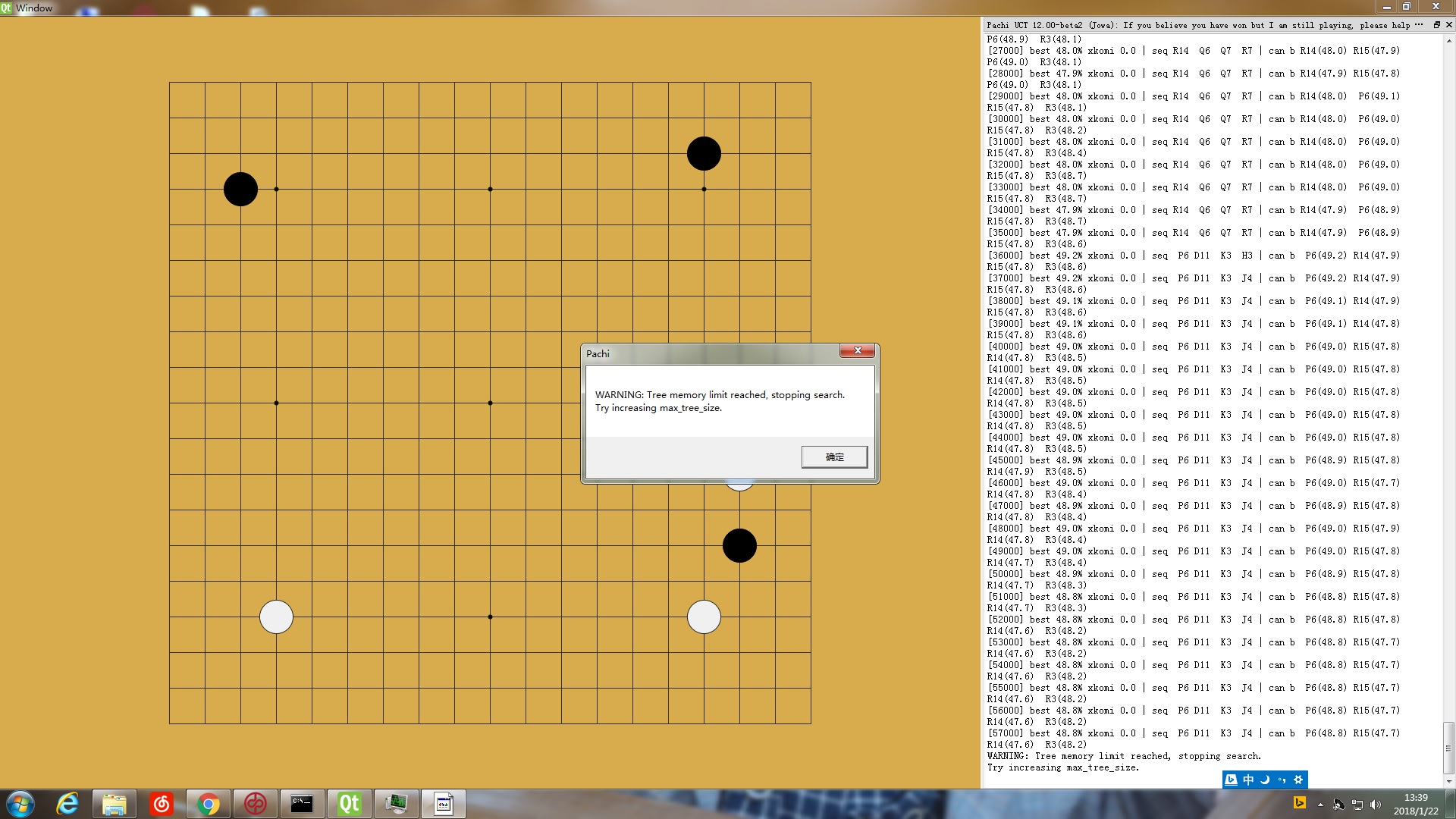
Task: Open the Windows Start menu
Action: tap(20, 804)
